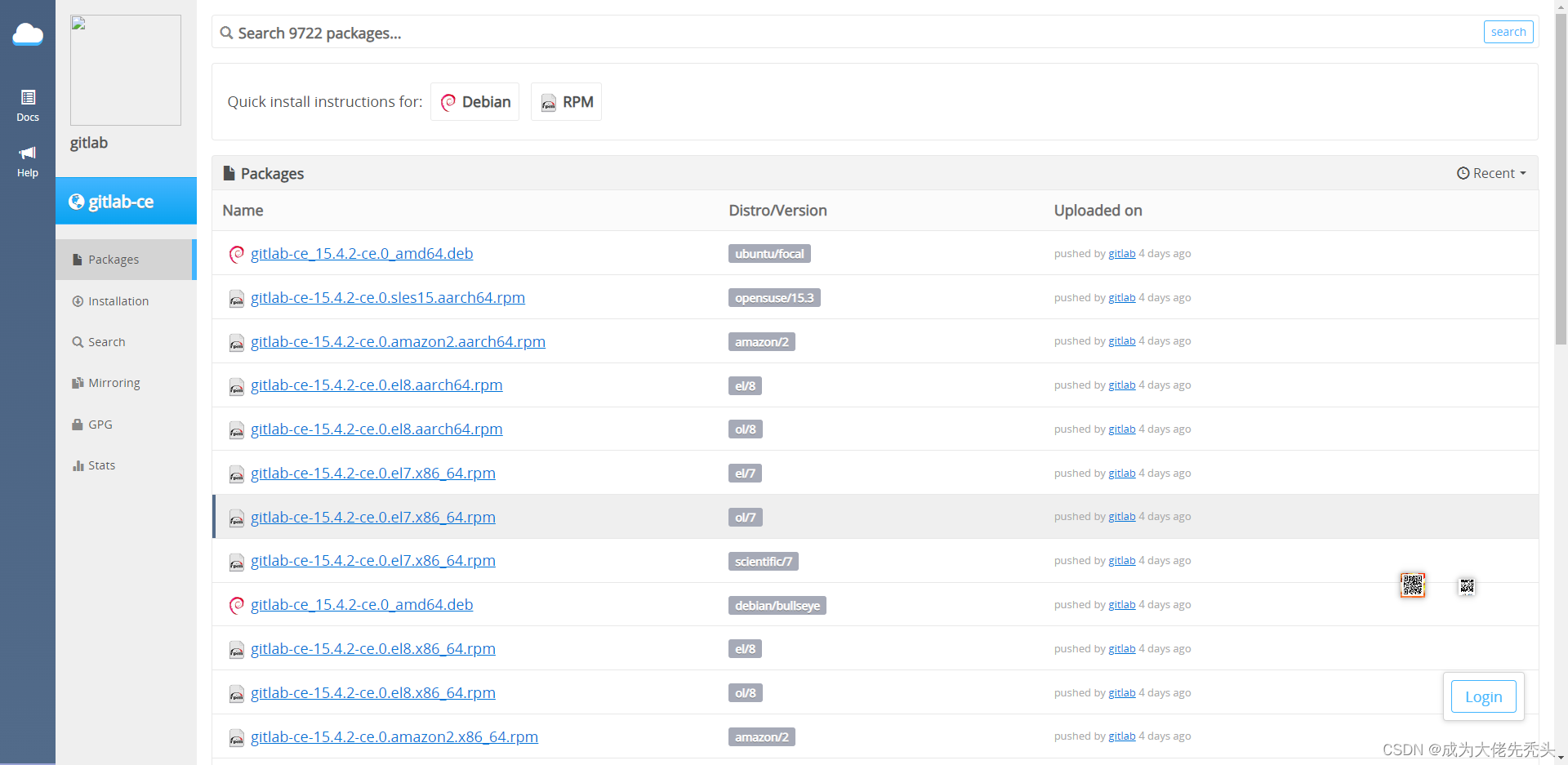Click the opensuse/15.3 distro badge
The image size is (1568, 765).
(774, 298)
